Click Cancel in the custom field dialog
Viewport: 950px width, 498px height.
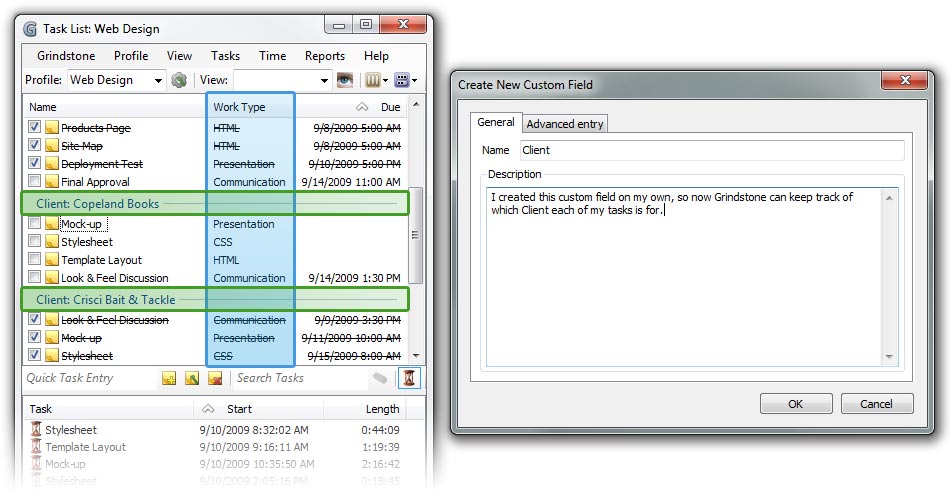(x=876, y=404)
